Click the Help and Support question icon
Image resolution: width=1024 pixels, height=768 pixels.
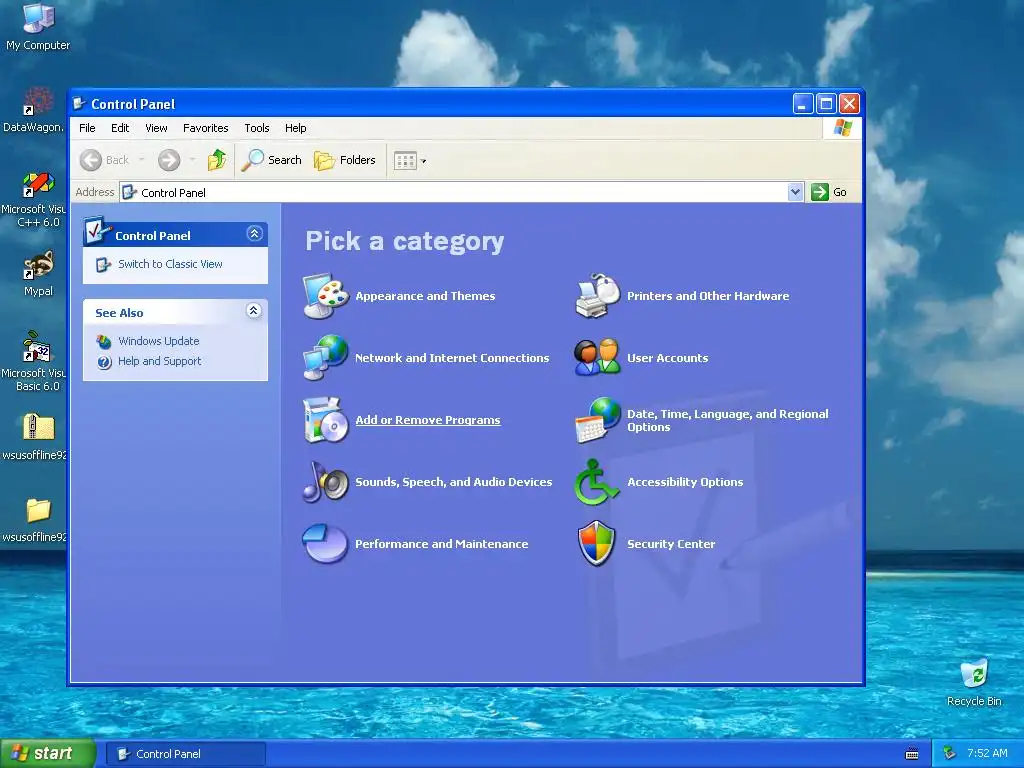pos(104,362)
